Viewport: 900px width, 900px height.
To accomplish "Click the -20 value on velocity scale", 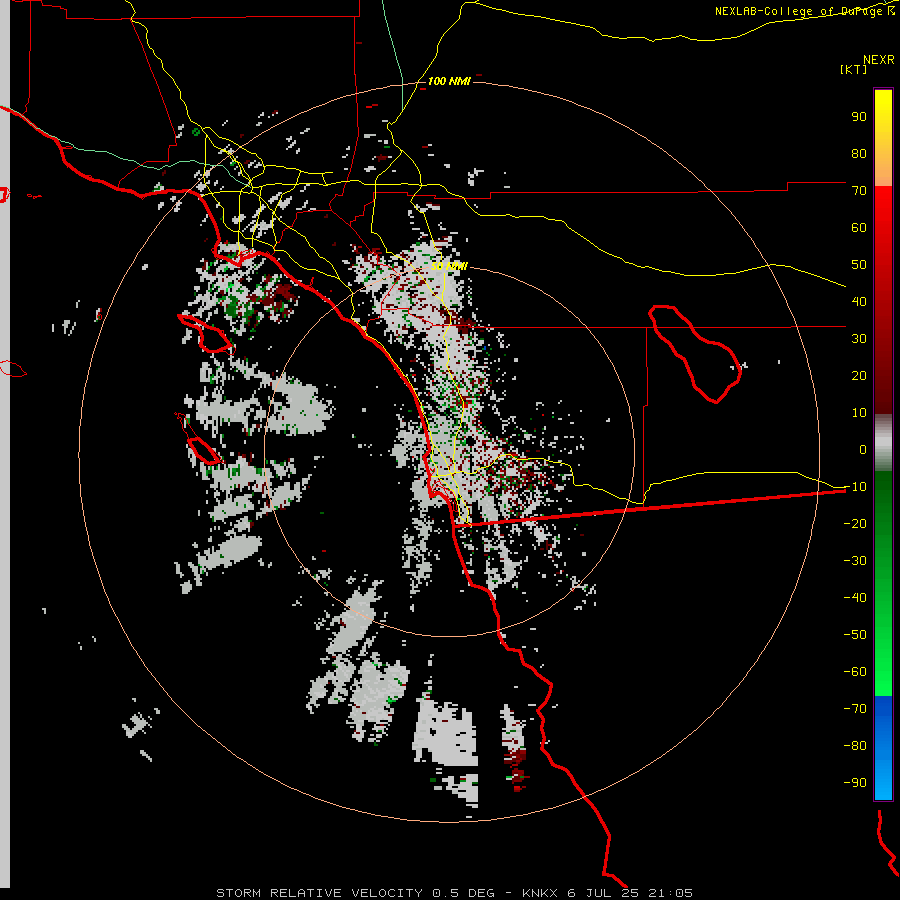I will (855, 523).
